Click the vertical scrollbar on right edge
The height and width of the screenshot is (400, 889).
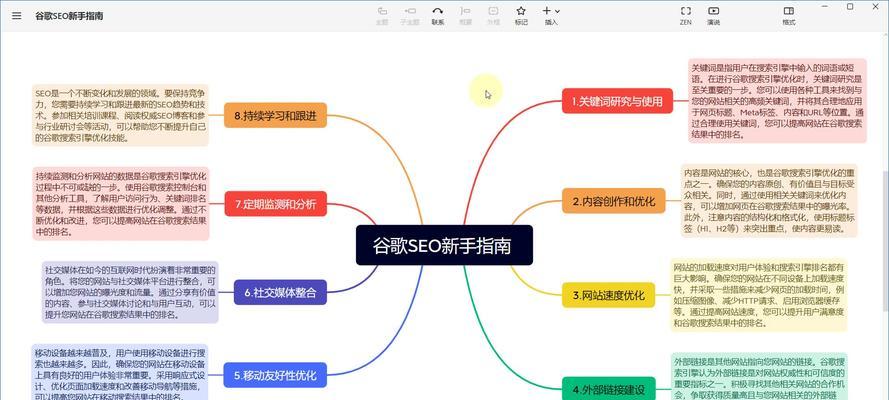pyautogui.click(x=885, y=240)
